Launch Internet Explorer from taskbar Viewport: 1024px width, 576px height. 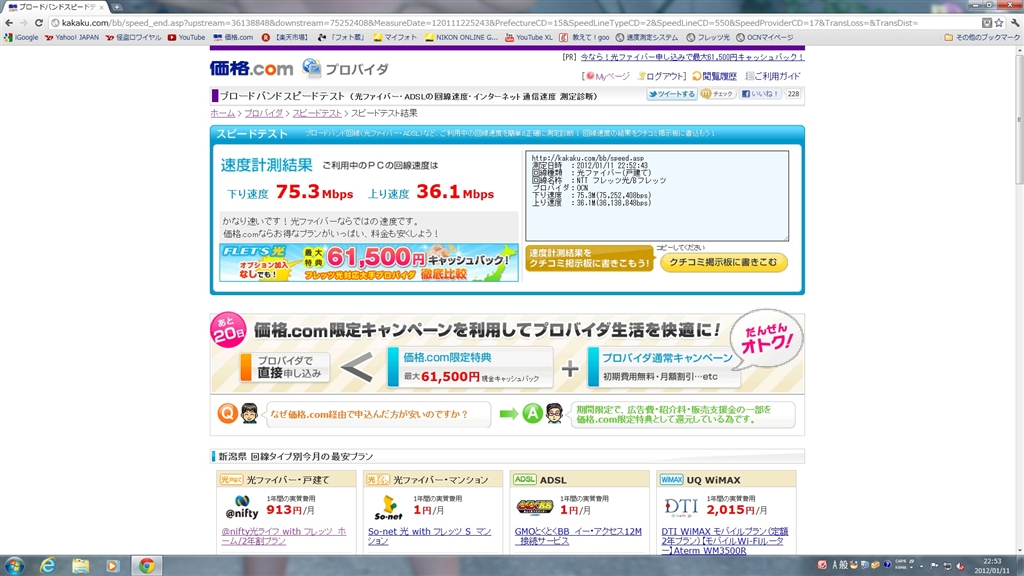[x=48, y=566]
